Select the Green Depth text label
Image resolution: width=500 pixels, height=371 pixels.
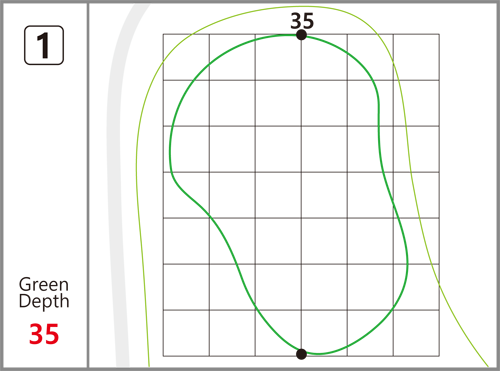pyautogui.click(x=44, y=293)
